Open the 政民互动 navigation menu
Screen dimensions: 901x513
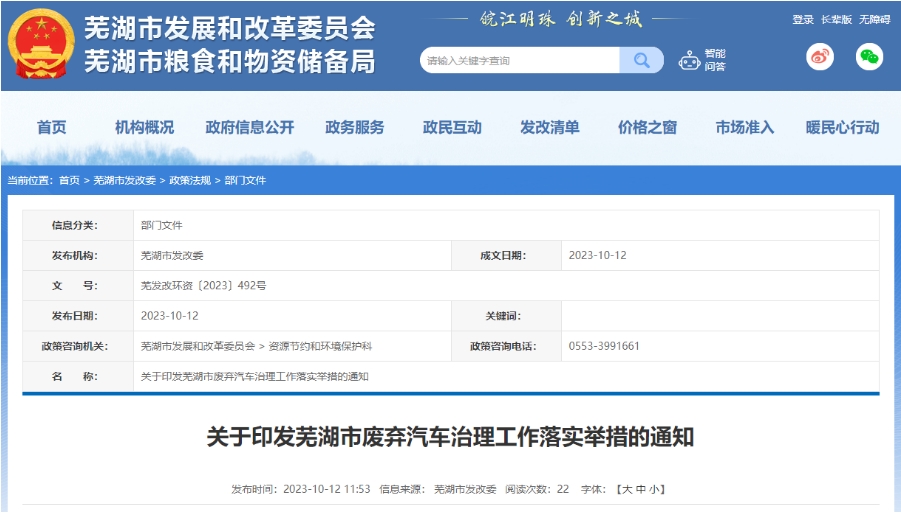452,128
